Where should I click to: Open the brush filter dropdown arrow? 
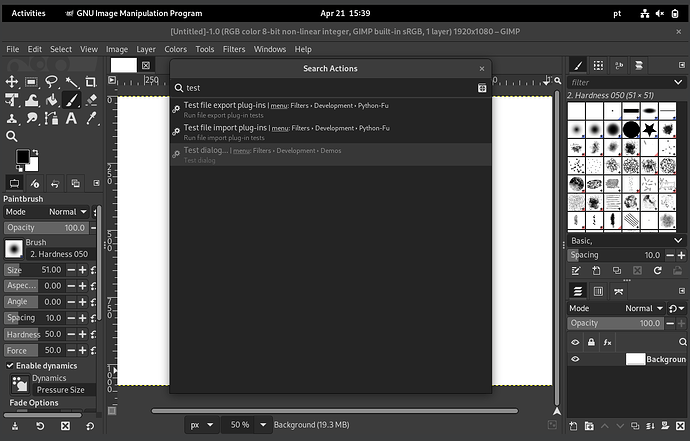678,82
